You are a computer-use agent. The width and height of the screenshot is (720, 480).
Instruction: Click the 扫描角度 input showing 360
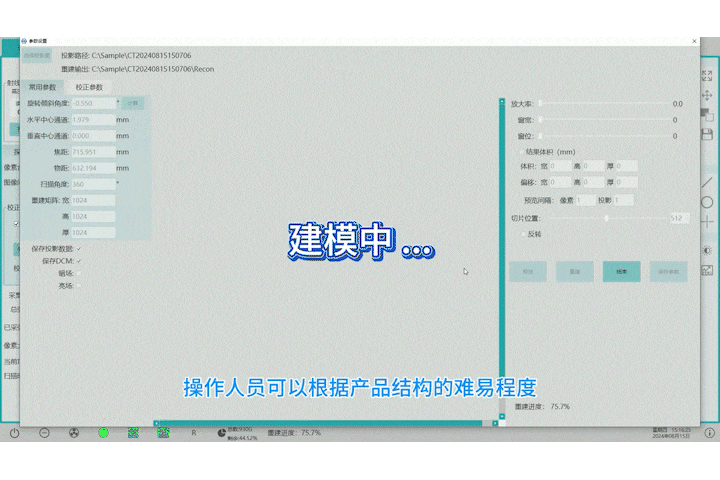coord(94,184)
